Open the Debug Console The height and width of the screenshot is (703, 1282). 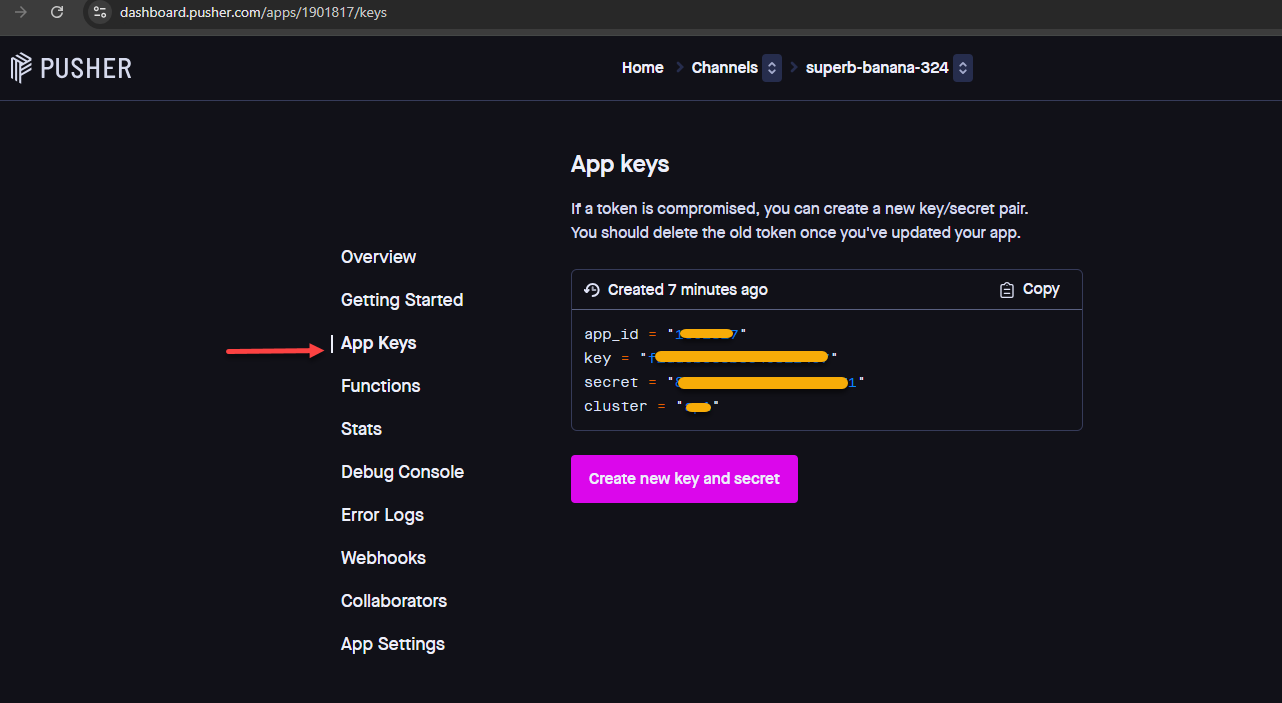(402, 472)
